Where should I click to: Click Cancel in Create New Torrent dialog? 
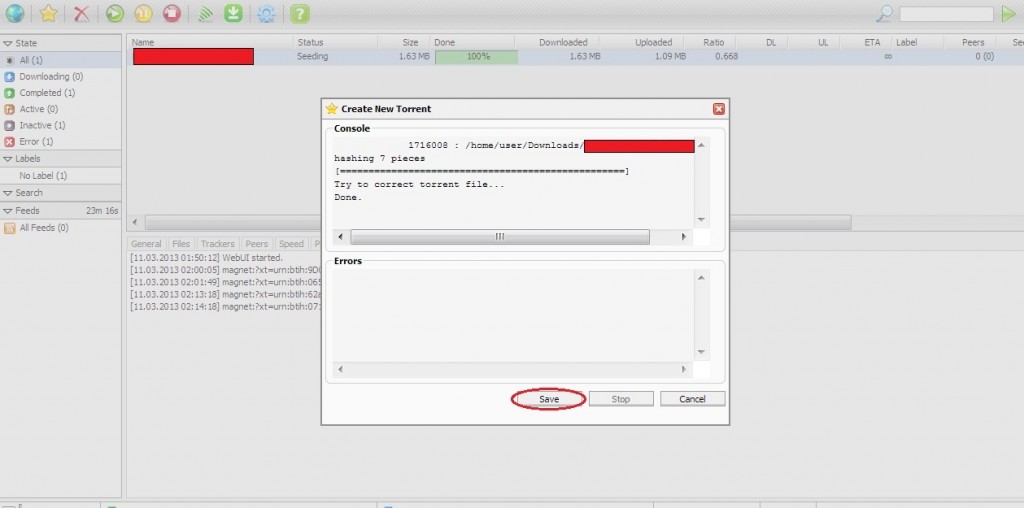pos(692,399)
